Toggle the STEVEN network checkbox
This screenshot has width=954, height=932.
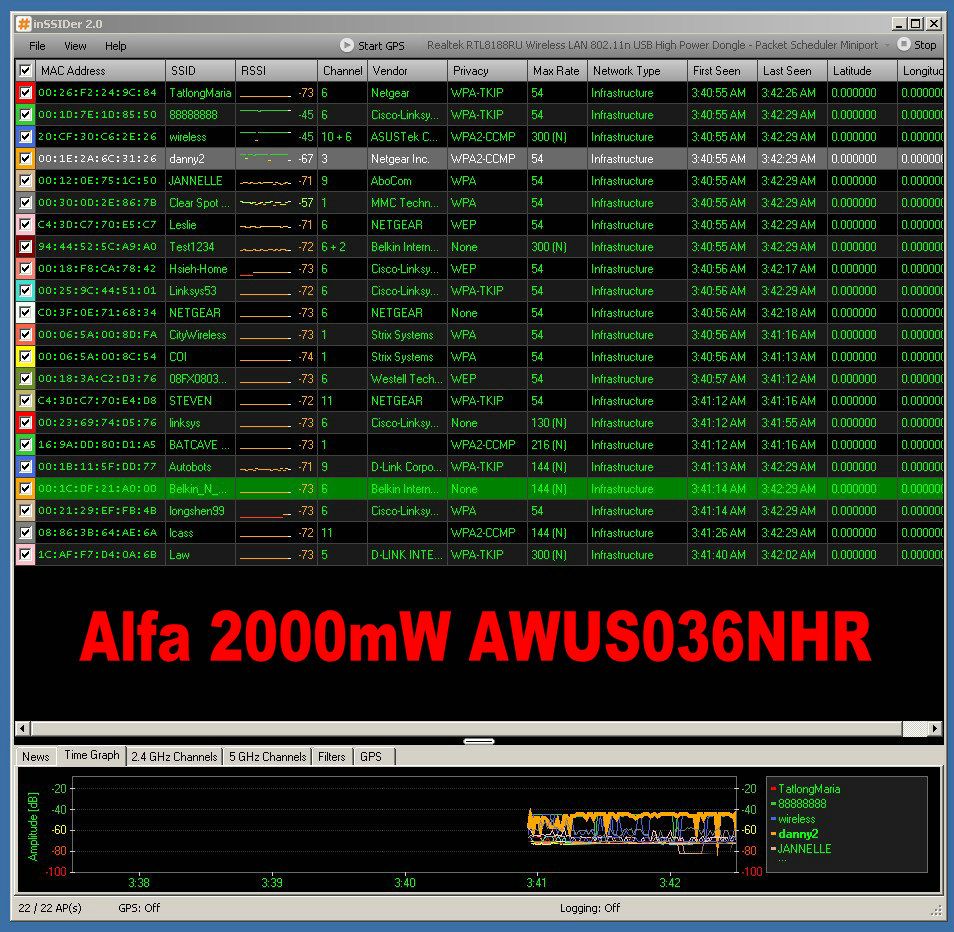pos(25,400)
